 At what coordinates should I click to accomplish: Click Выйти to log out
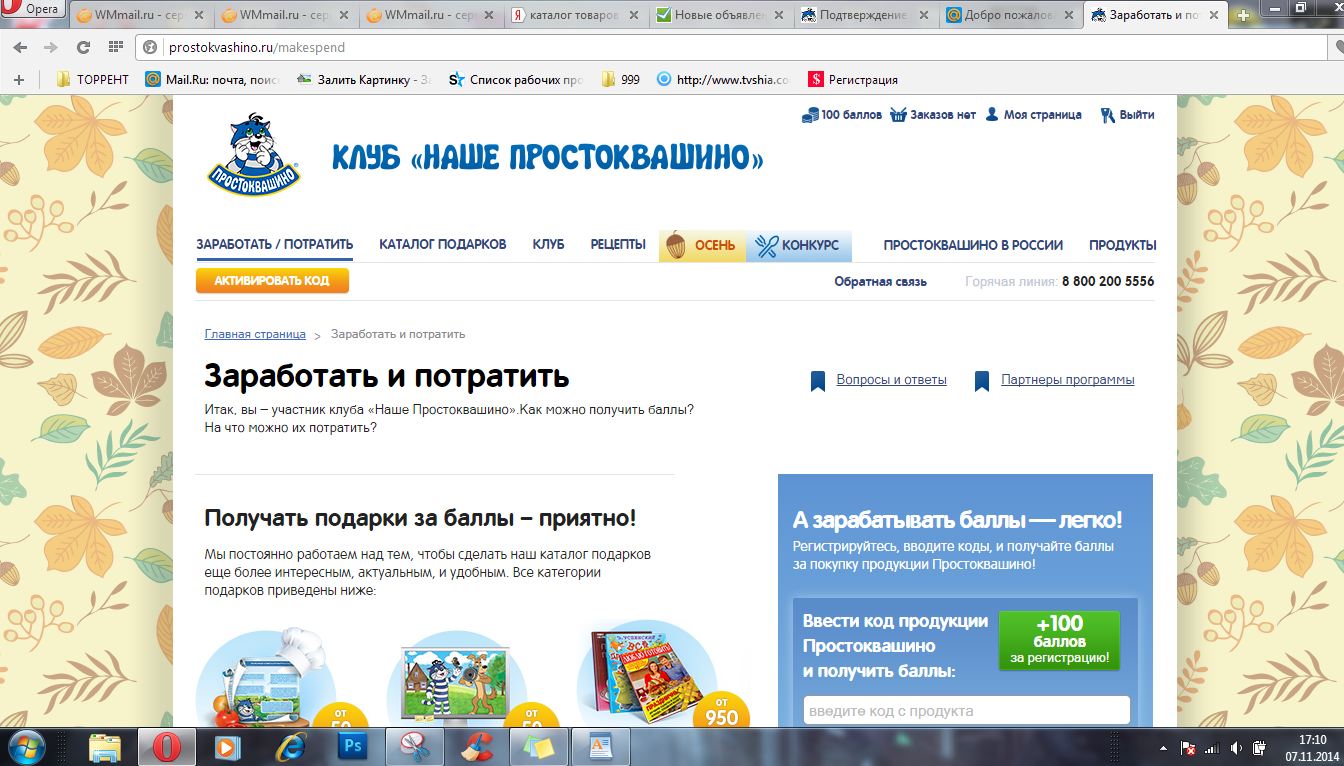1127,115
